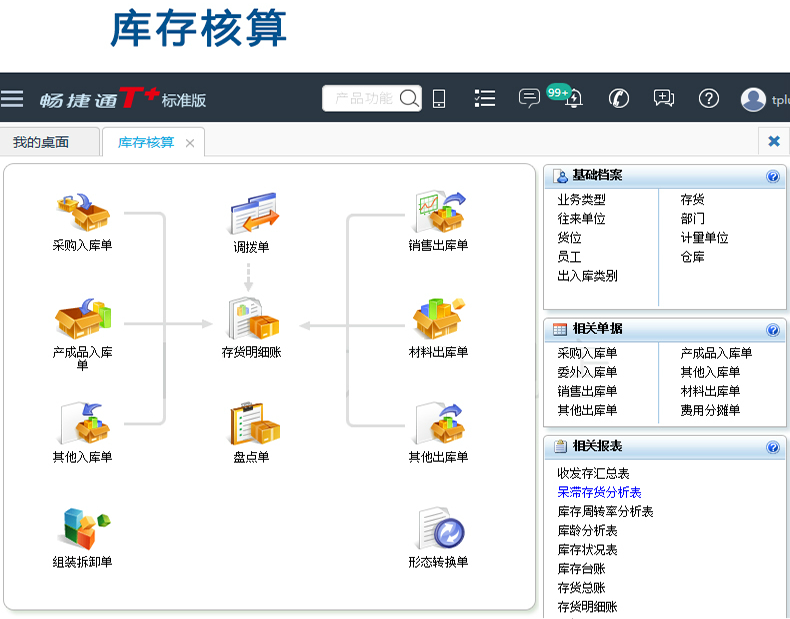Open 销售出库单 in 相关单据 list

coord(587,391)
